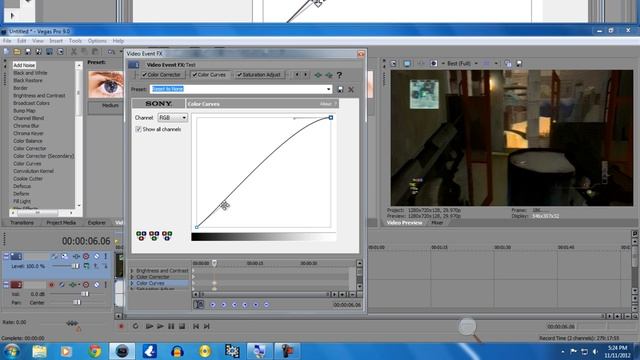The width and height of the screenshot is (640, 360).
Task: Toggle solo on video track 1
Action: (105, 256)
